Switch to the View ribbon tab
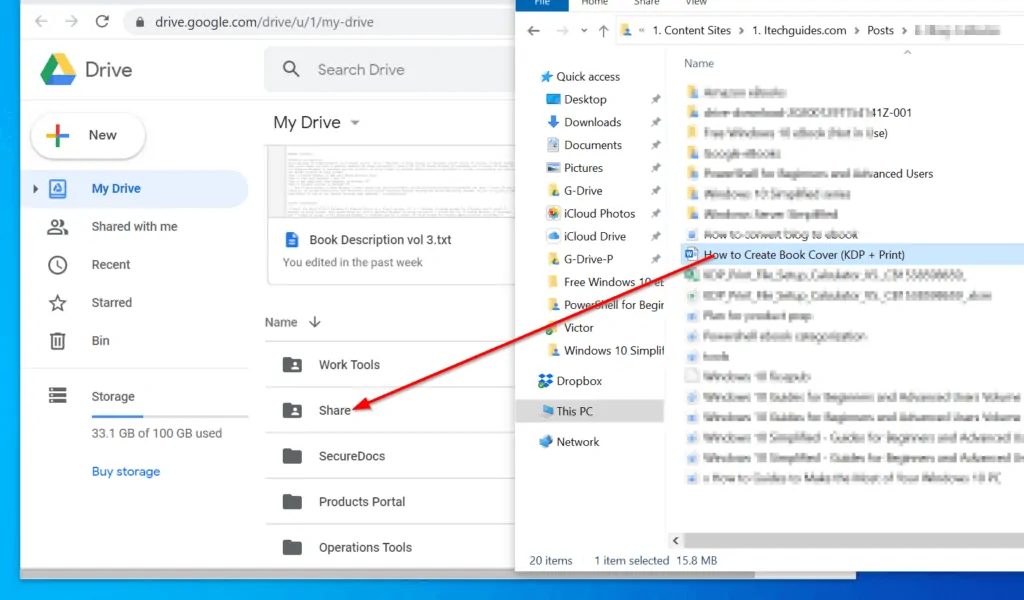The width and height of the screenshot is (1024, 600). [x=696, y=3]
